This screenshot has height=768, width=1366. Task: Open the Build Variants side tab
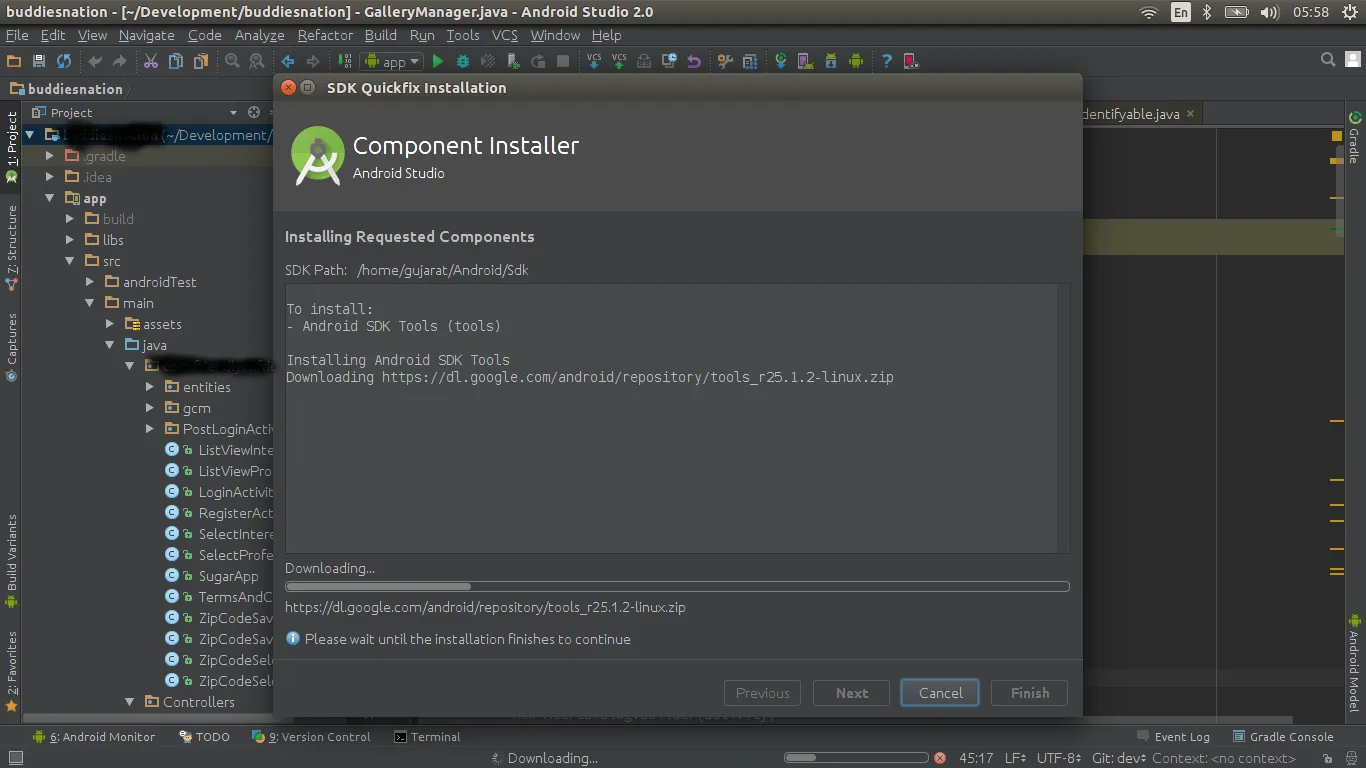click(12, 560)
